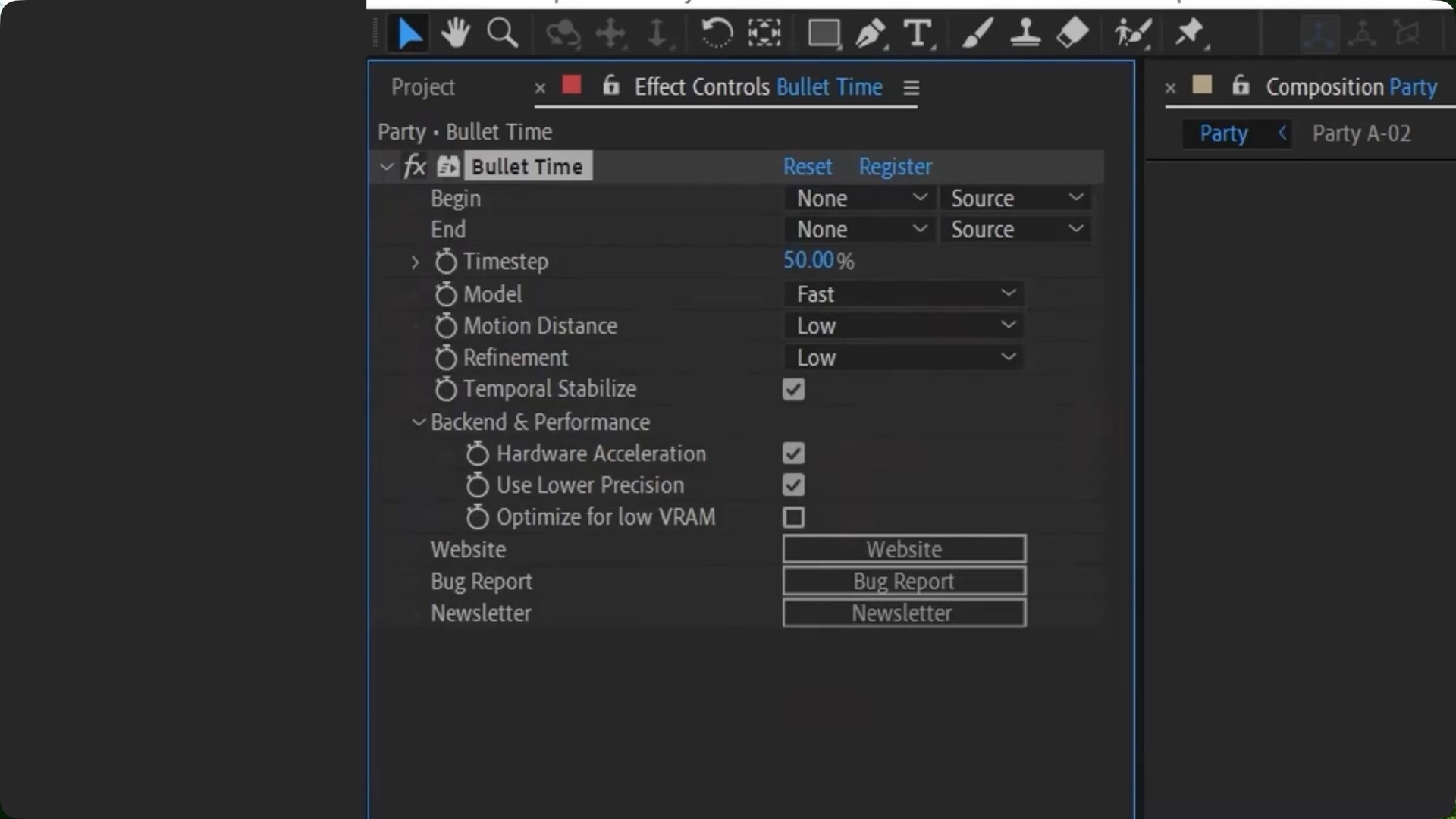This screenshot has width=1456, height=819.
Task: Disable Temporal Stabilize checkbox
Action: [793, 390]
